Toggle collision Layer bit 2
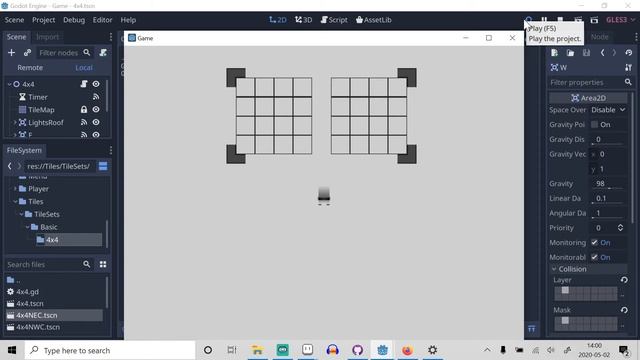Screen dimensions: 640x360 click(x=565, y=290)
